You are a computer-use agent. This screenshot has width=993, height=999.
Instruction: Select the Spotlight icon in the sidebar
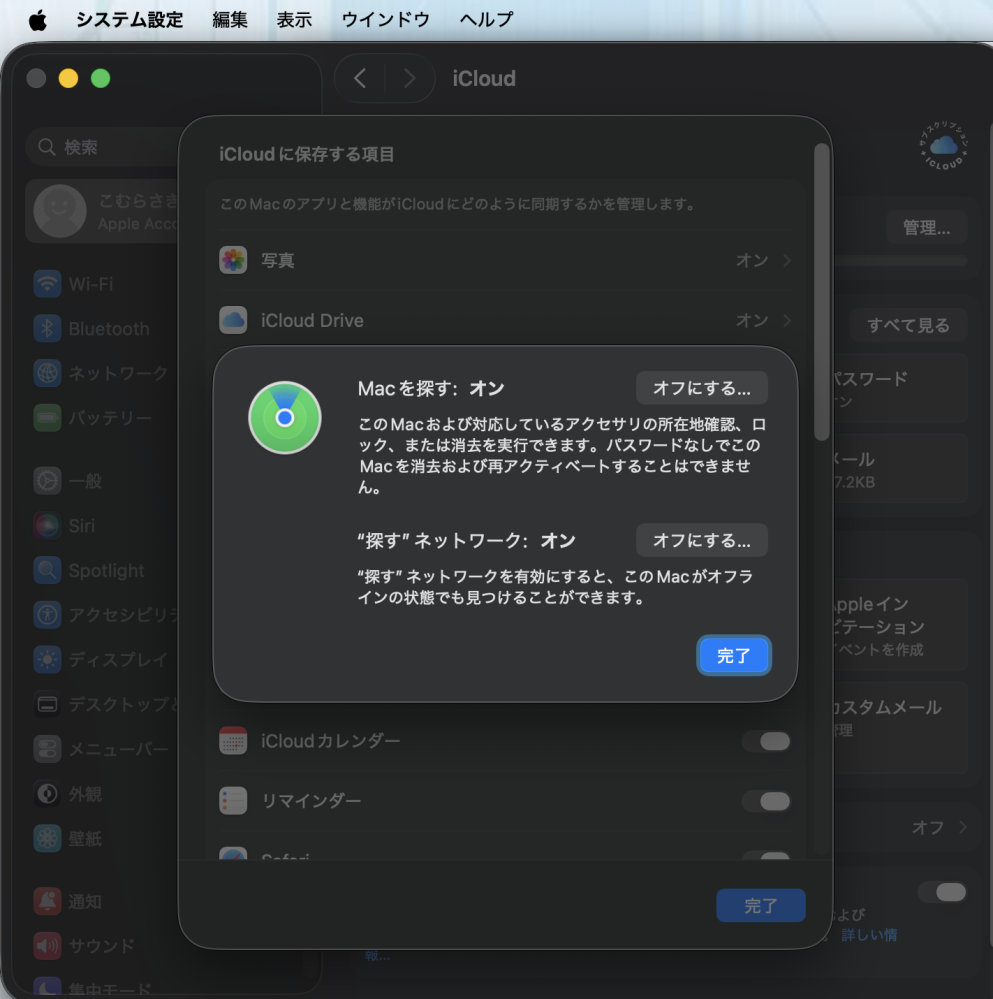pos(46,570)
